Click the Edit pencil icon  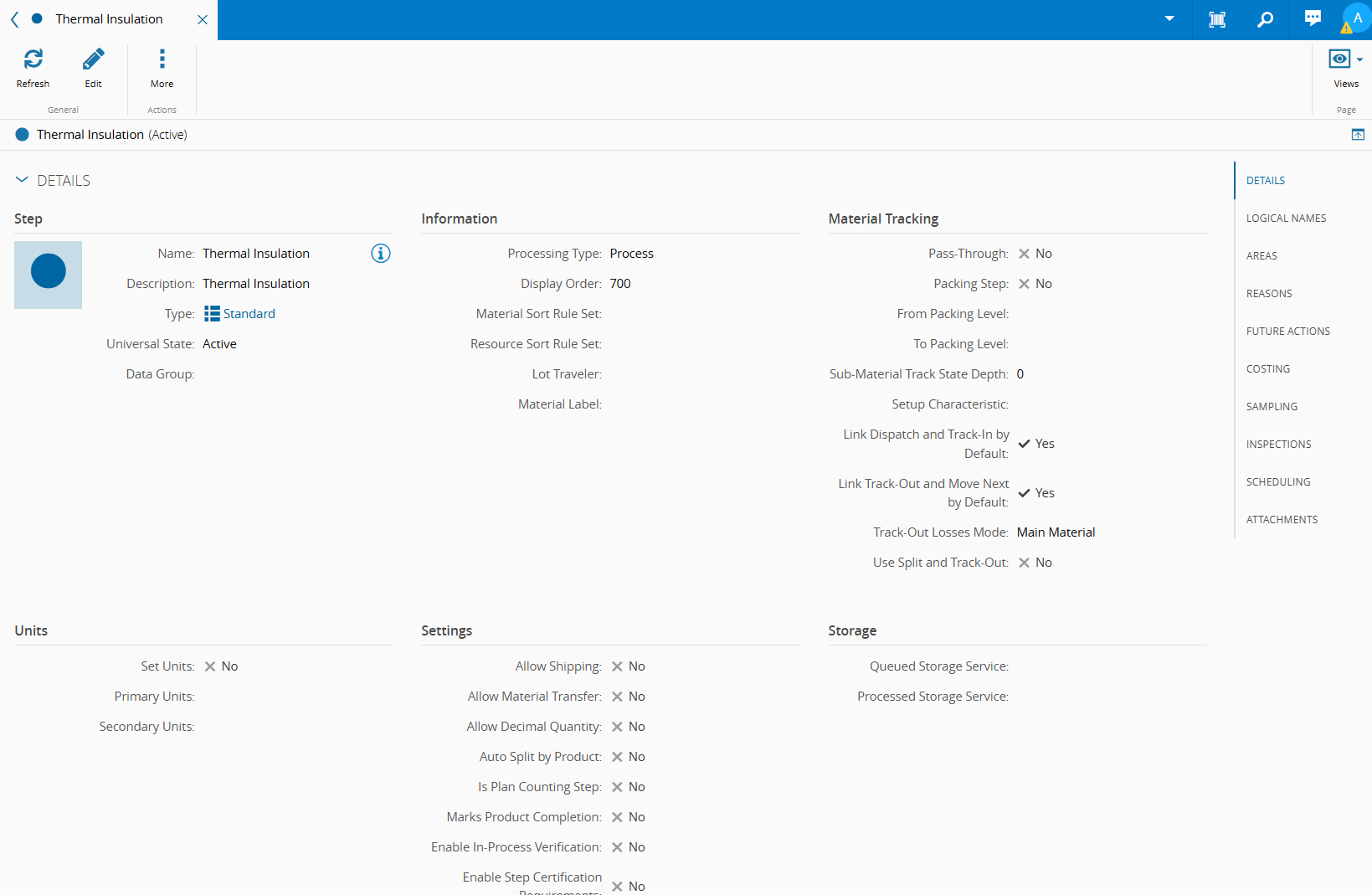tap(93, 59)
